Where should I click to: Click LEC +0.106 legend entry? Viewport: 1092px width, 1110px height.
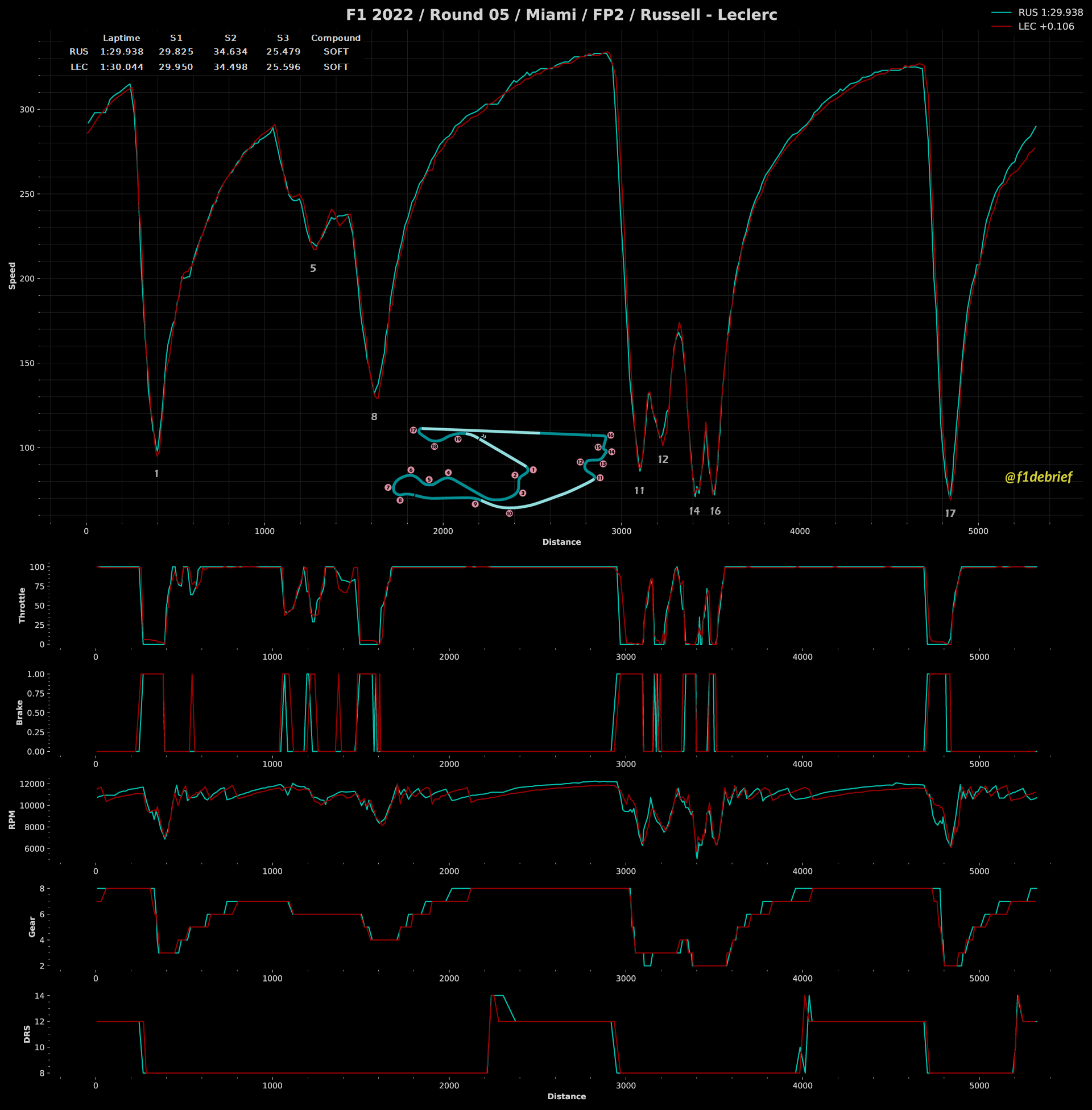pyautogui.click(x=1045, y=26)
